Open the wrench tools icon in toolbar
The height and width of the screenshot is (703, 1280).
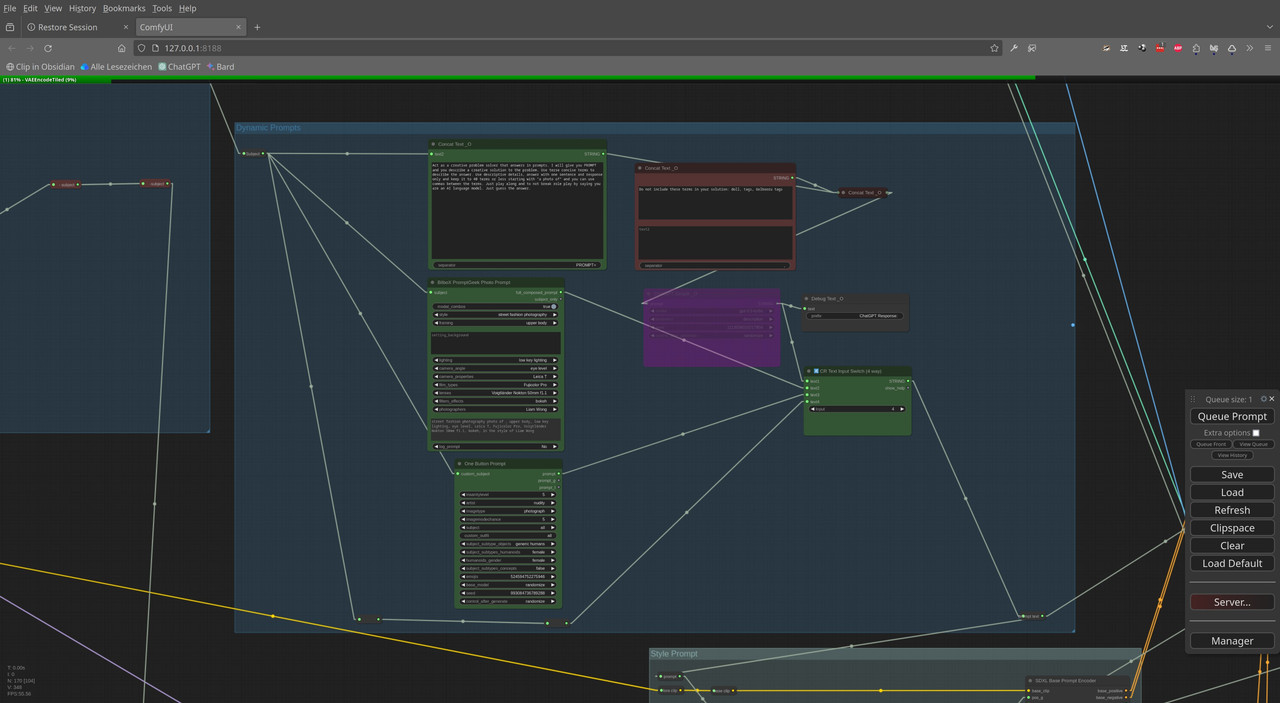1014,48
